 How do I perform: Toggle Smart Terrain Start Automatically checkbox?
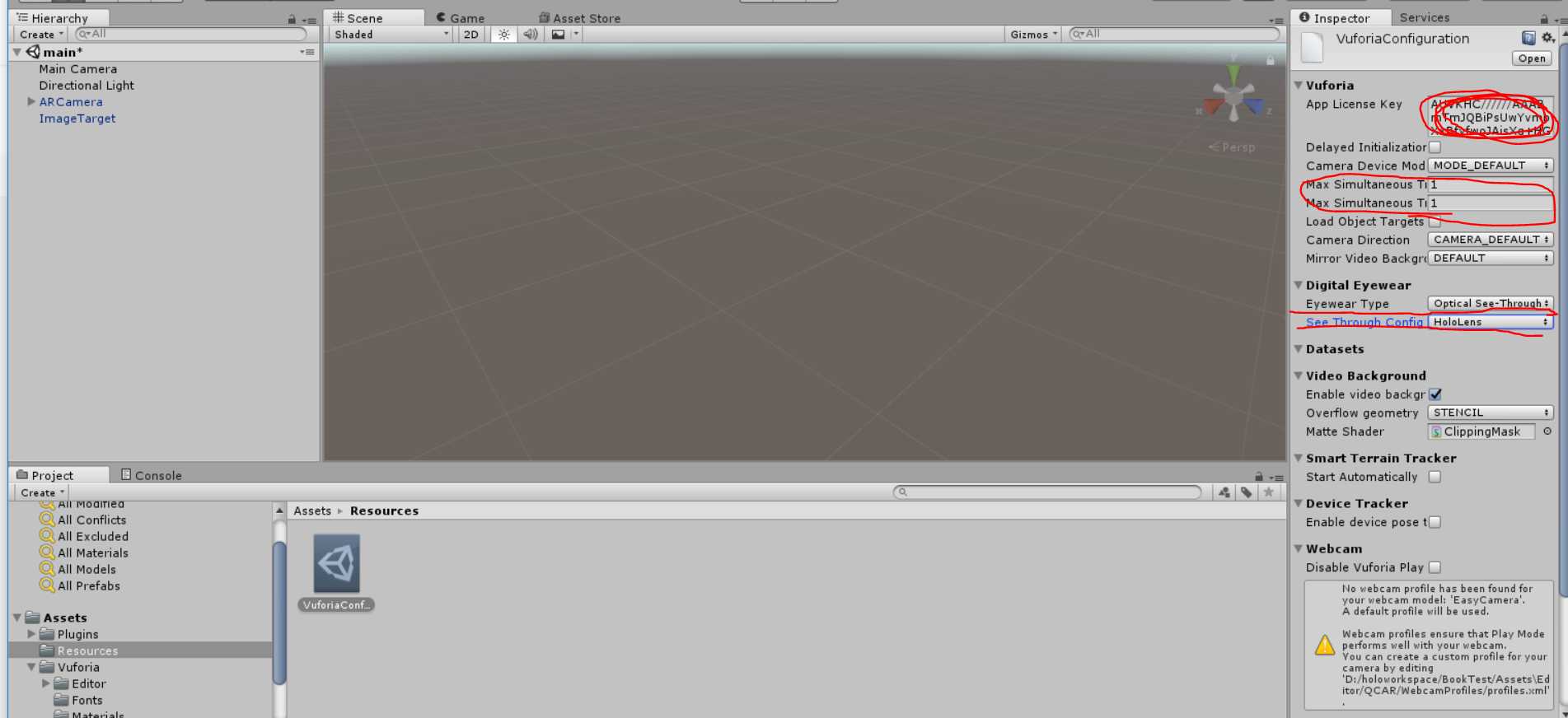(1435, 477)
